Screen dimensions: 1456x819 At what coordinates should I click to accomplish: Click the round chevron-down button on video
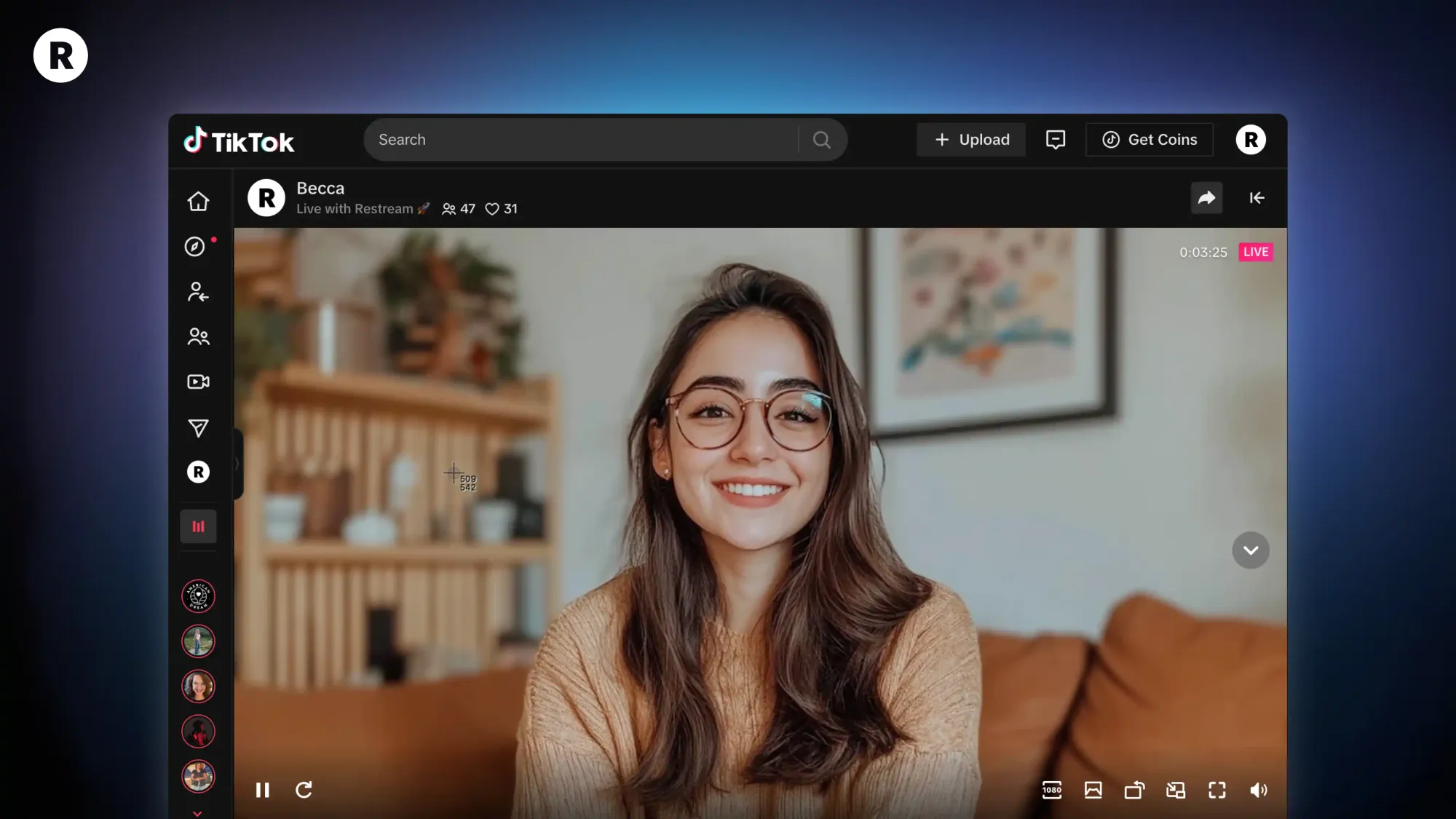[x=1250, y=550]
